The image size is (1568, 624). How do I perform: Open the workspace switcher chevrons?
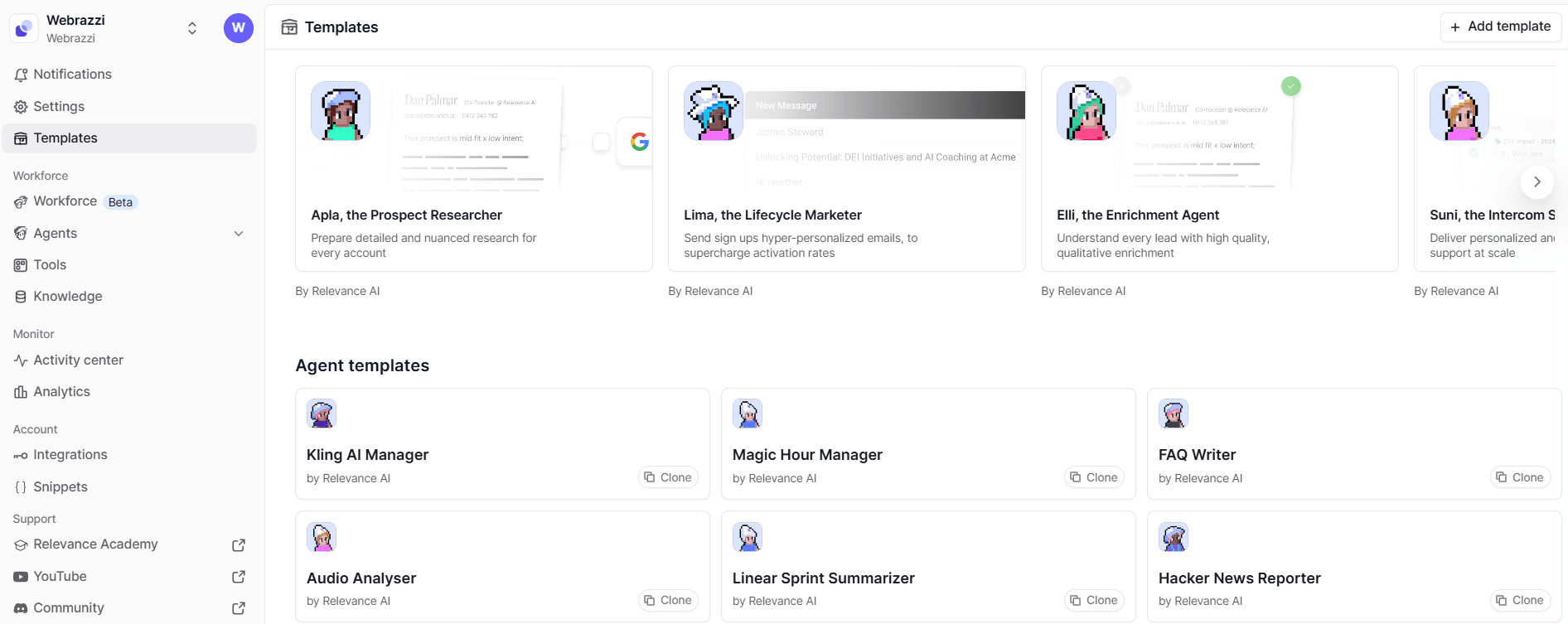192,28
